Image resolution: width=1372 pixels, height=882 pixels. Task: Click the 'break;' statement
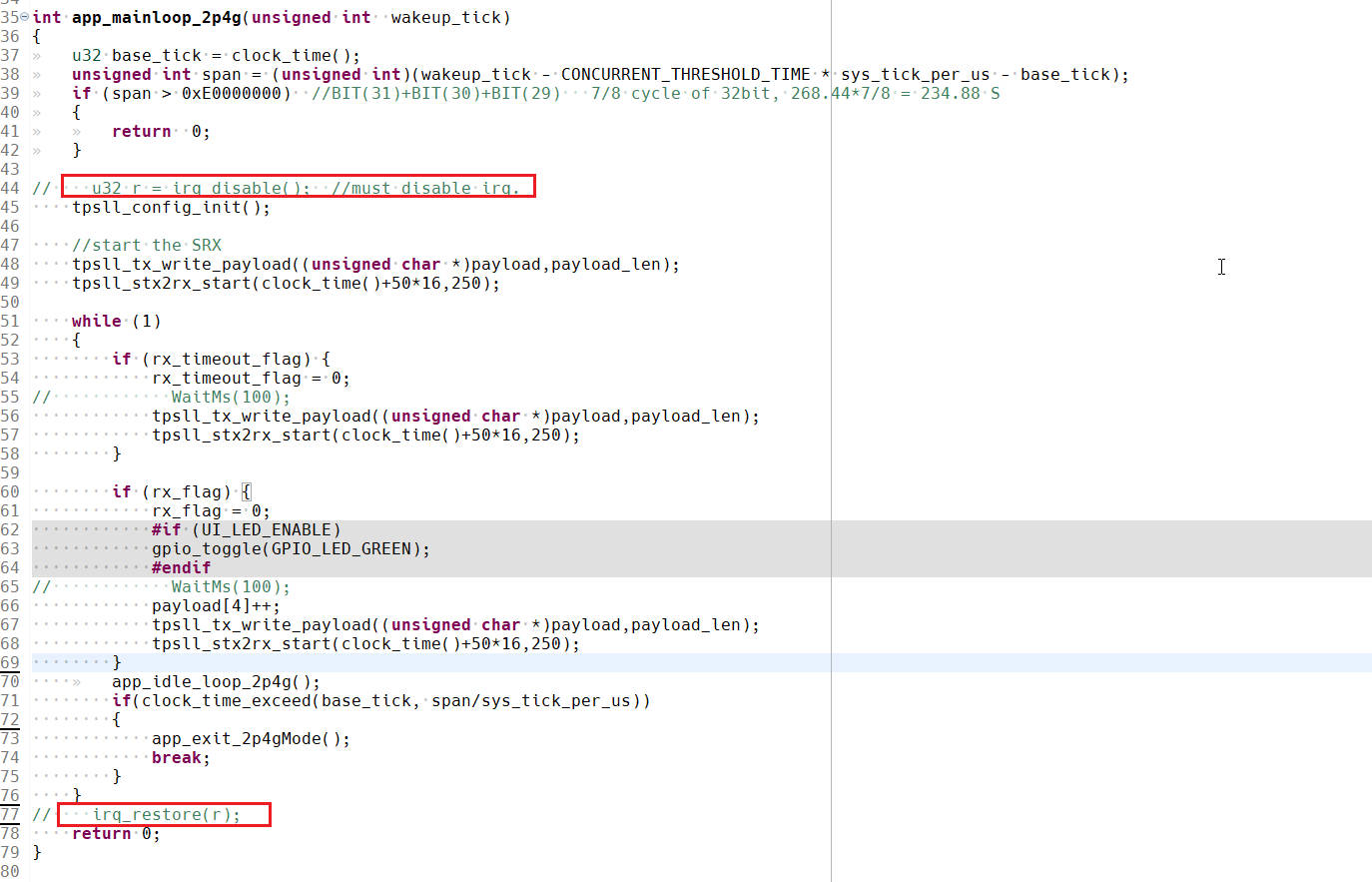coord(181,758)
